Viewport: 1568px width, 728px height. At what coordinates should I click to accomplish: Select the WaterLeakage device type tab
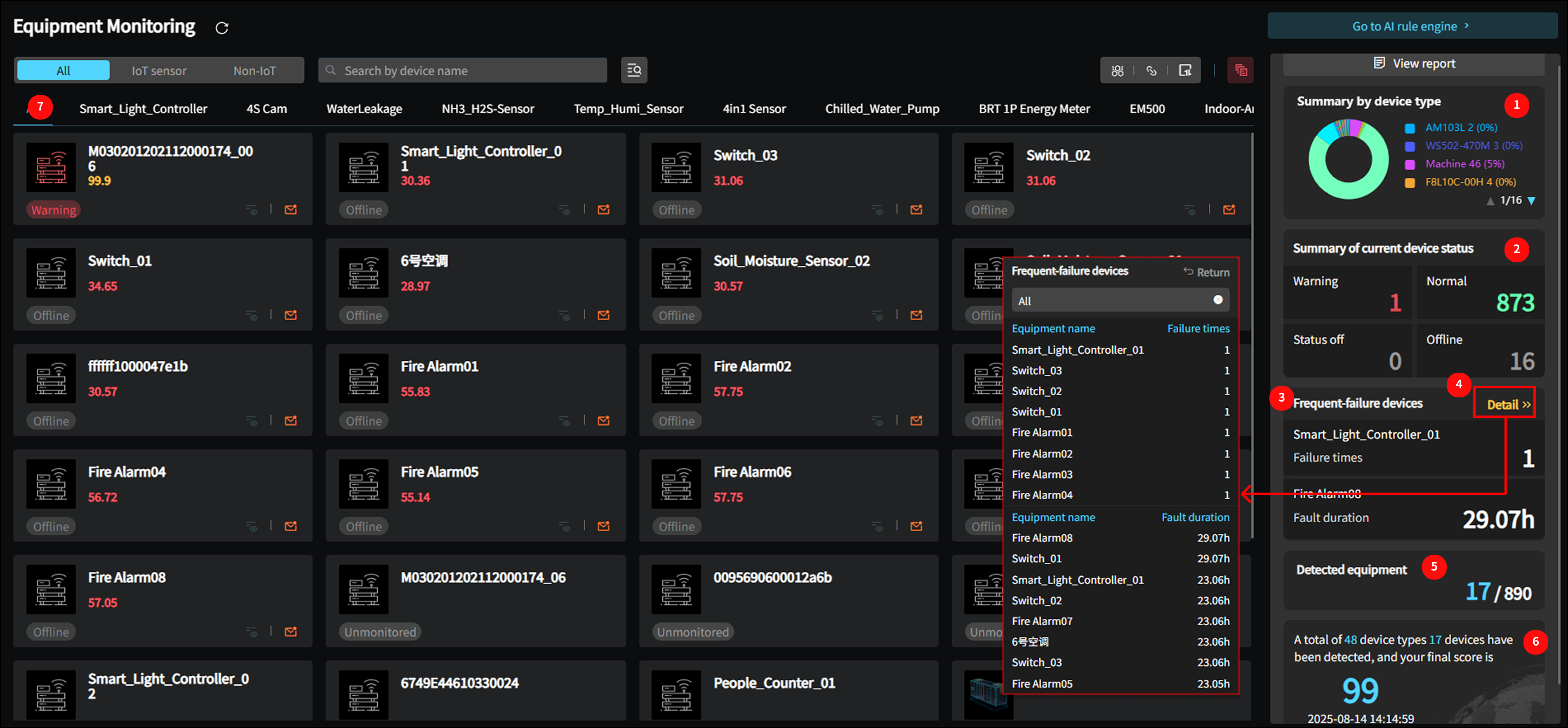(x=364, y=109)
